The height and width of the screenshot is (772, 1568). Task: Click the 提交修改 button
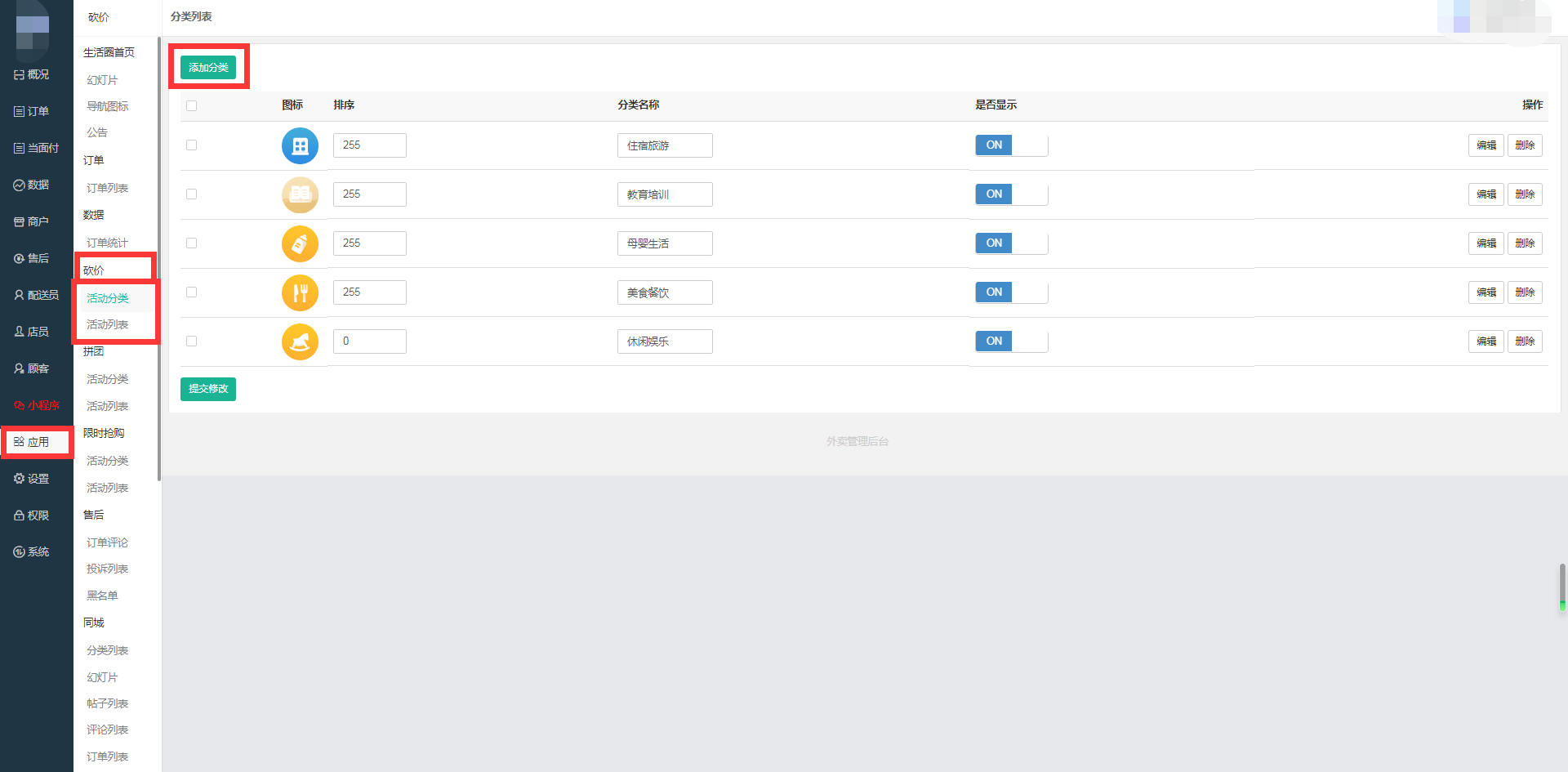(x=208, y=389)
